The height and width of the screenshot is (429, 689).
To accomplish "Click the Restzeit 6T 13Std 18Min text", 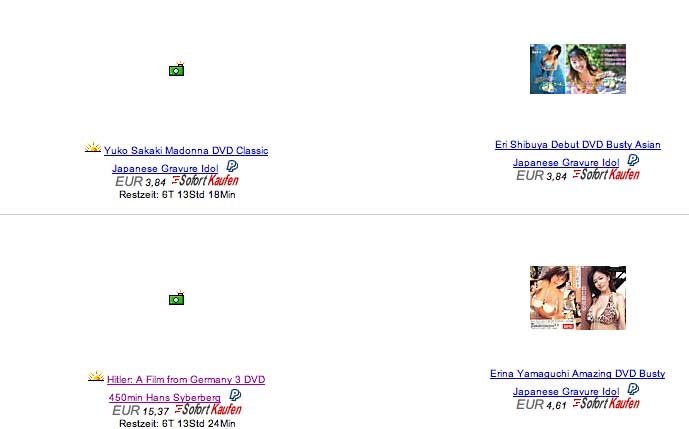I will 177,195.
